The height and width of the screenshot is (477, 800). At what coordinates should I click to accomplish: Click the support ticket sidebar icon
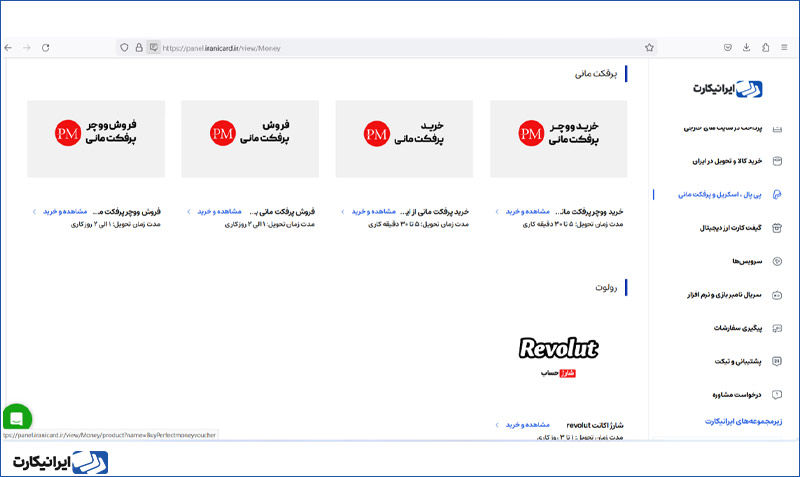click(777, 361)
